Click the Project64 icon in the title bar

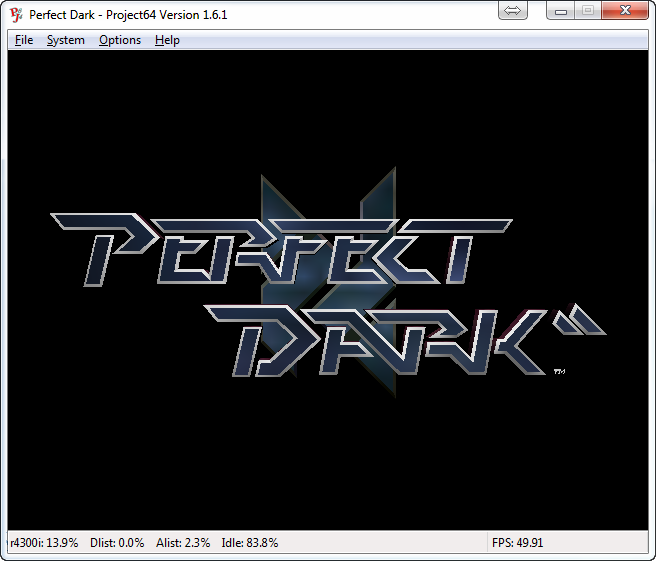click(x=16, y=15)
